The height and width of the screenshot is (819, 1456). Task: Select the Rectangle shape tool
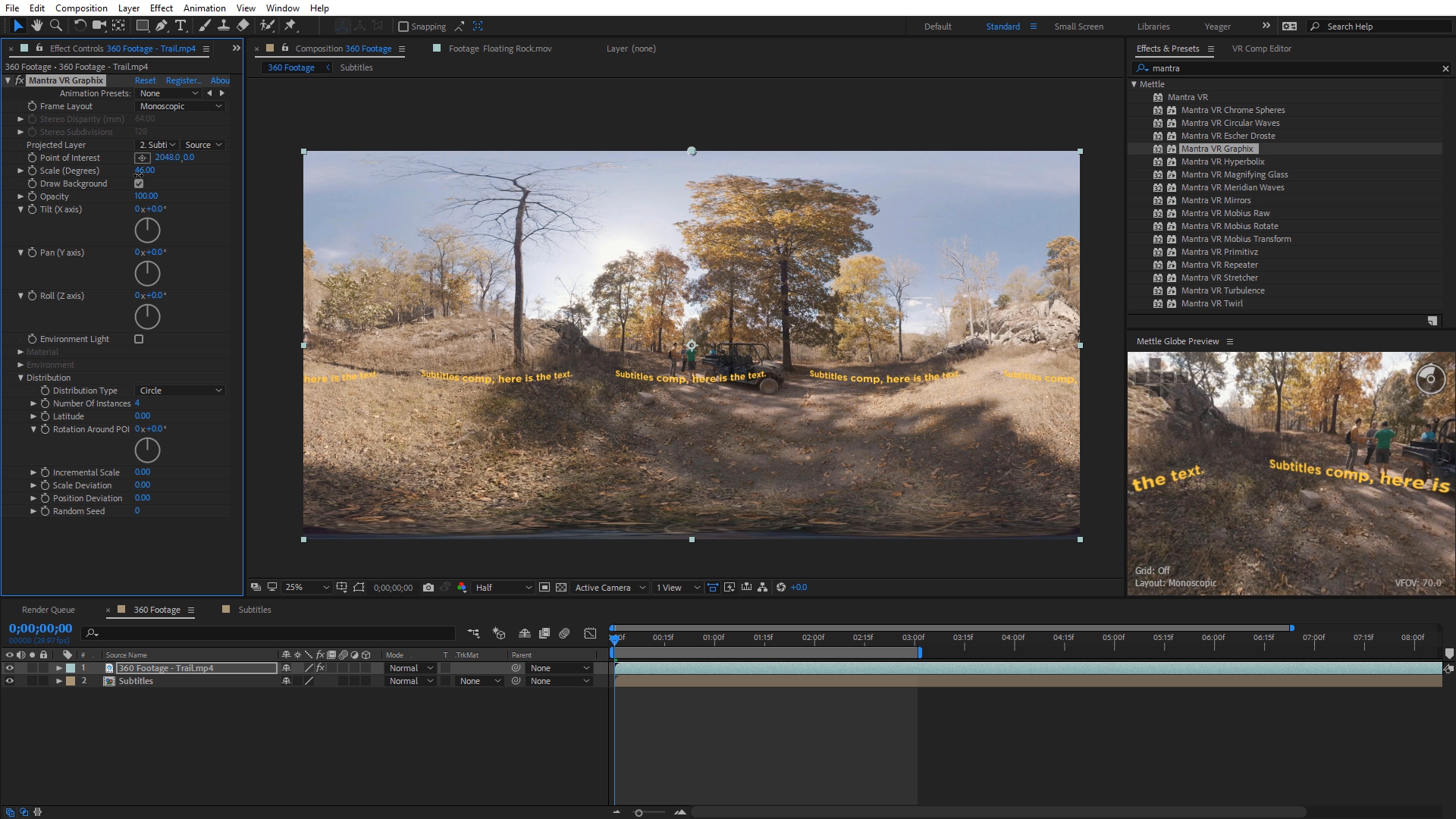(x=142, y=26)
